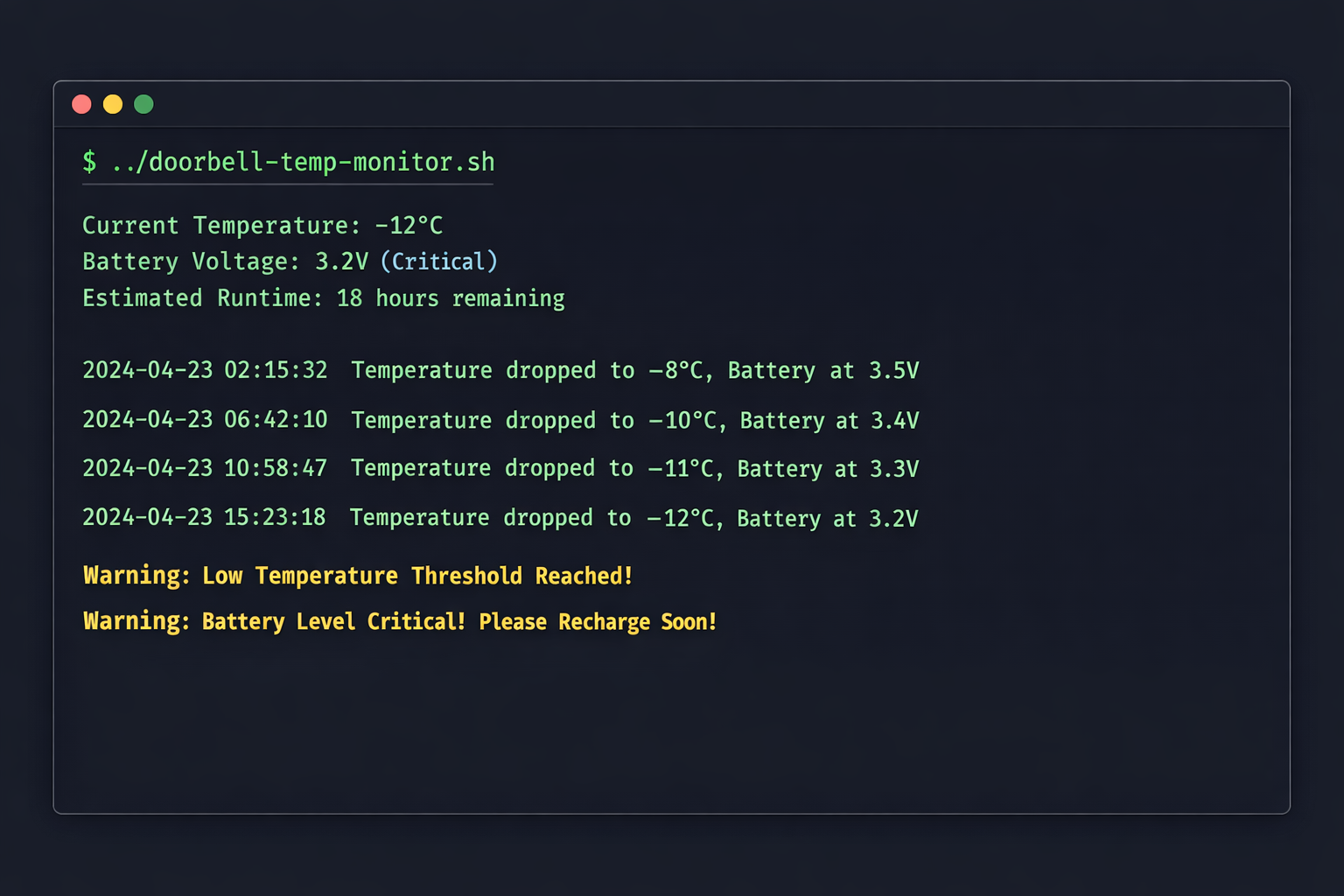This screenshot has width=1344, height=896.
Task: Select the Battery Voltage 3.2V value
Action: (x=342, y=261)
